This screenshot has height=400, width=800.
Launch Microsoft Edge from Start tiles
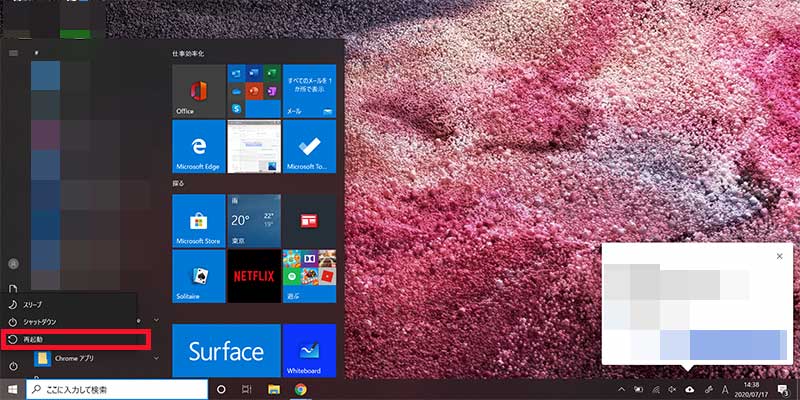pyautogui.click(x=198, y=146)
